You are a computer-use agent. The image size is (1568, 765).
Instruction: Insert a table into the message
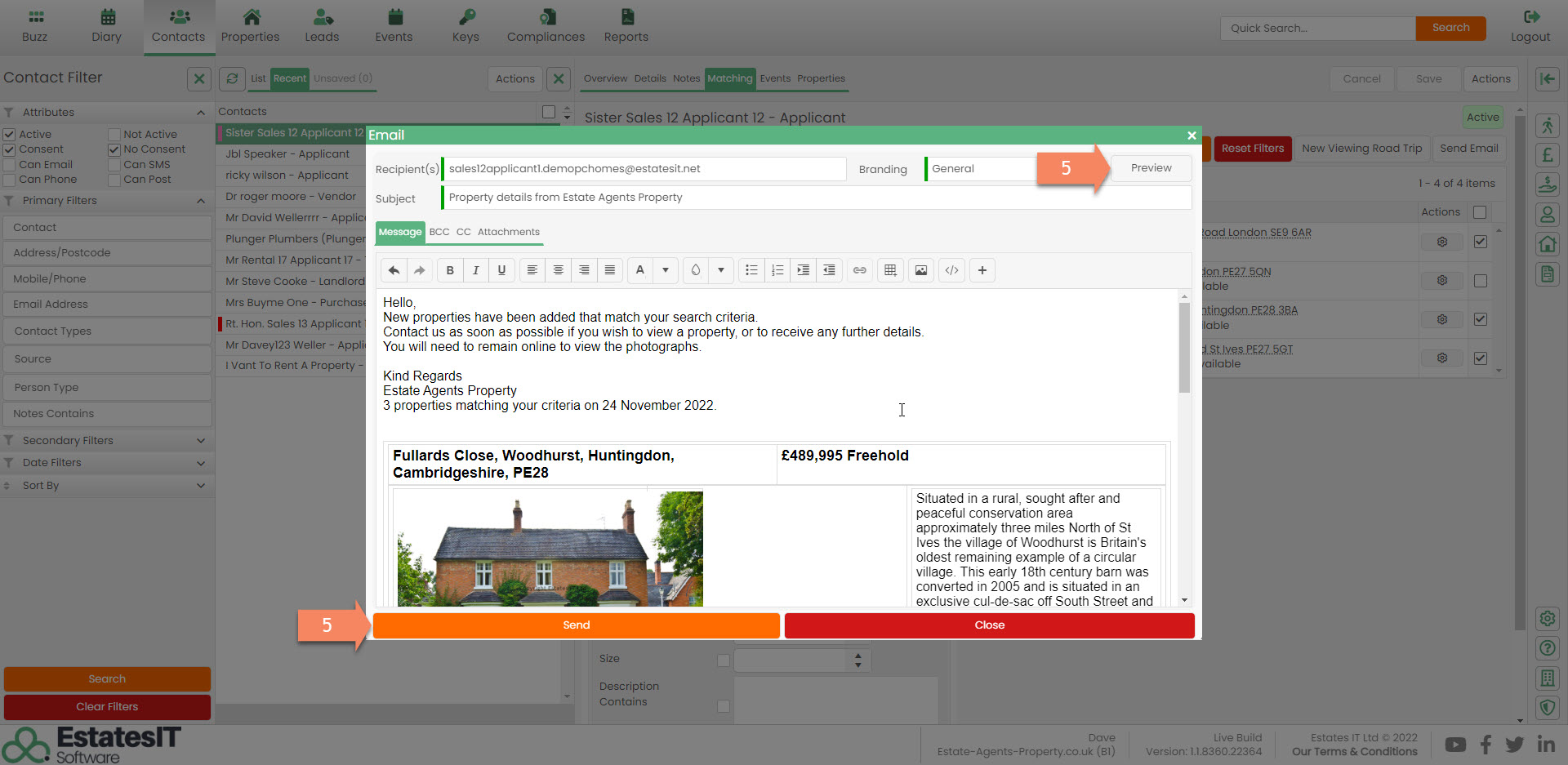(x=890, y=270)
